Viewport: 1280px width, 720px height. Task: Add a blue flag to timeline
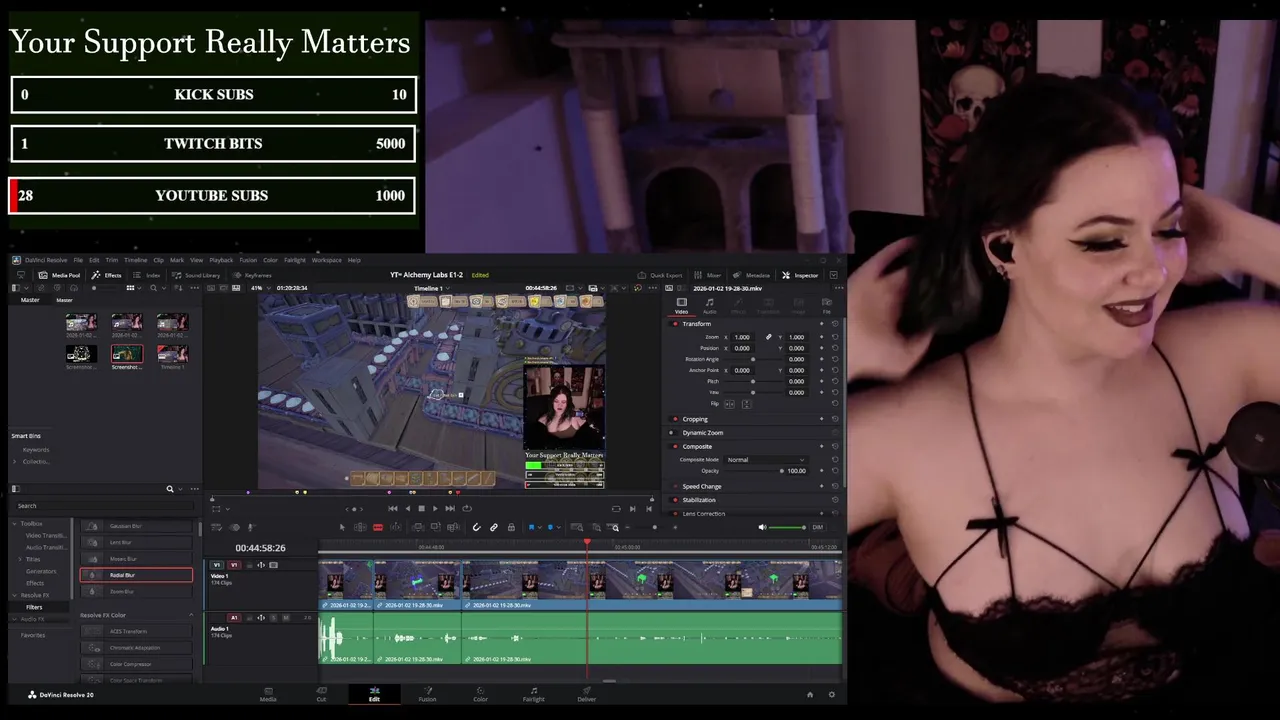tap(532, 527)
